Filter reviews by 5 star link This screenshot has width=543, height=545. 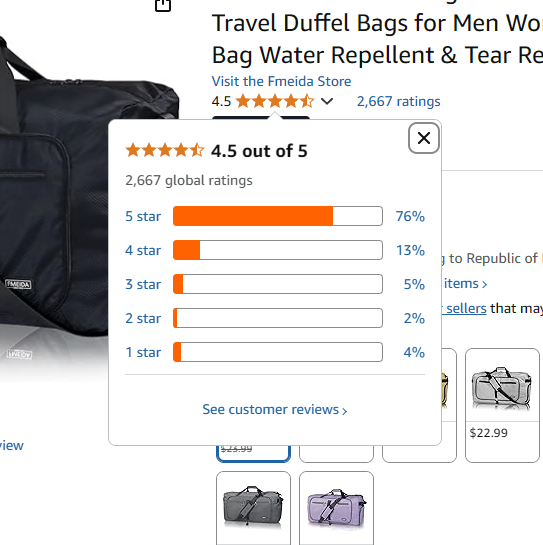point(143,216)
